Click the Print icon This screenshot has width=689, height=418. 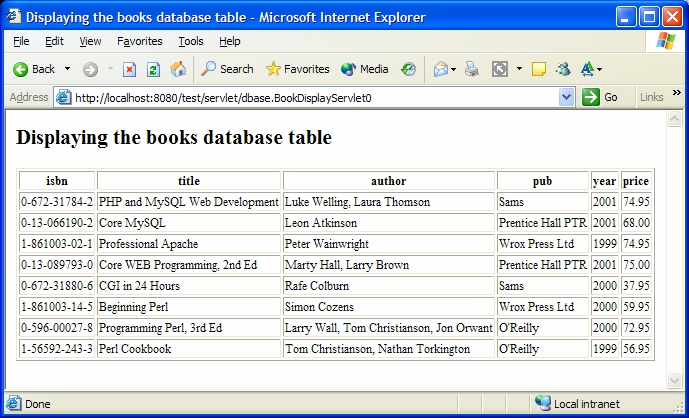[x=471, y=69]
